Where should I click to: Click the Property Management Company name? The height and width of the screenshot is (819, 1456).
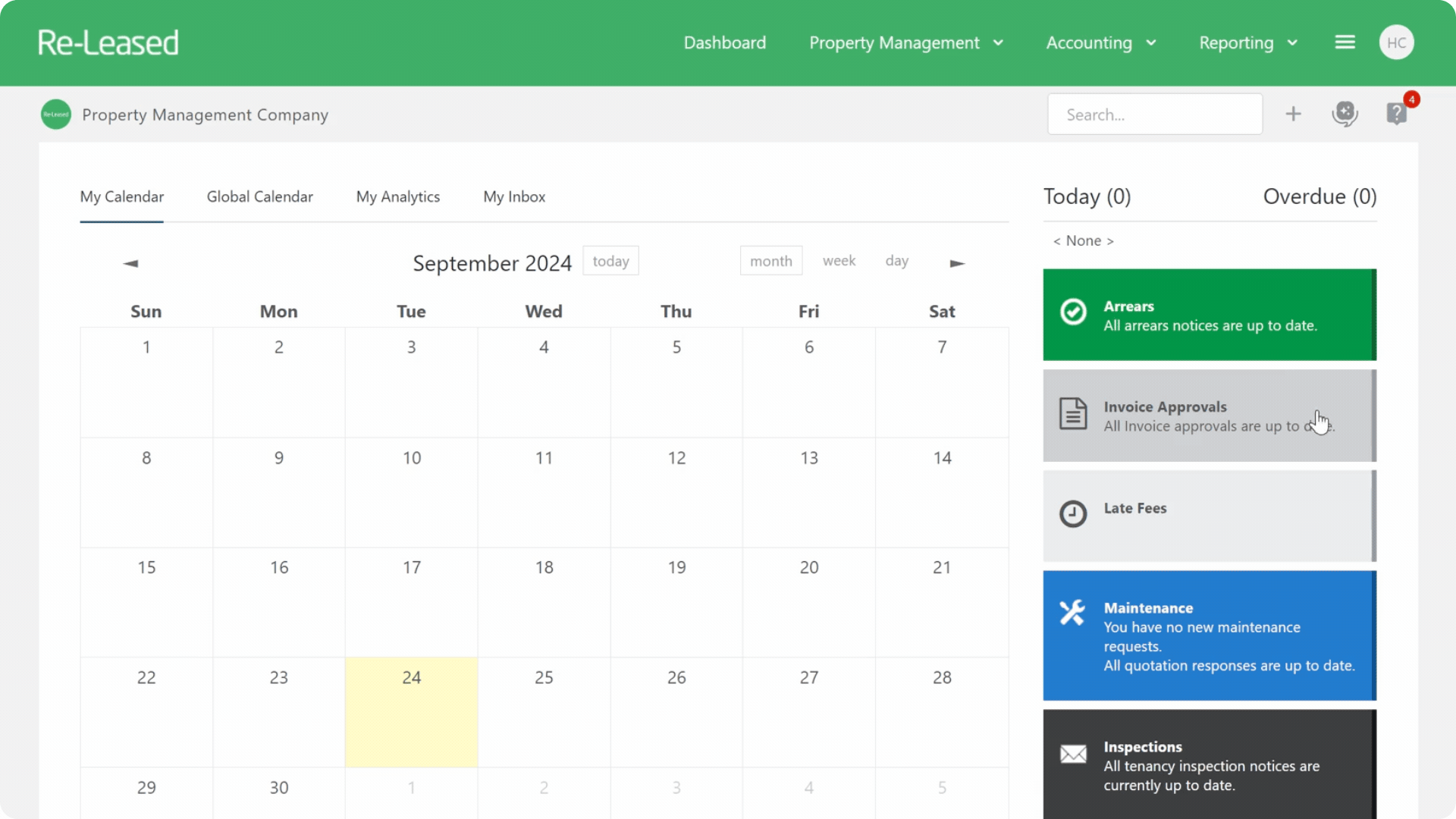[206, 115]
